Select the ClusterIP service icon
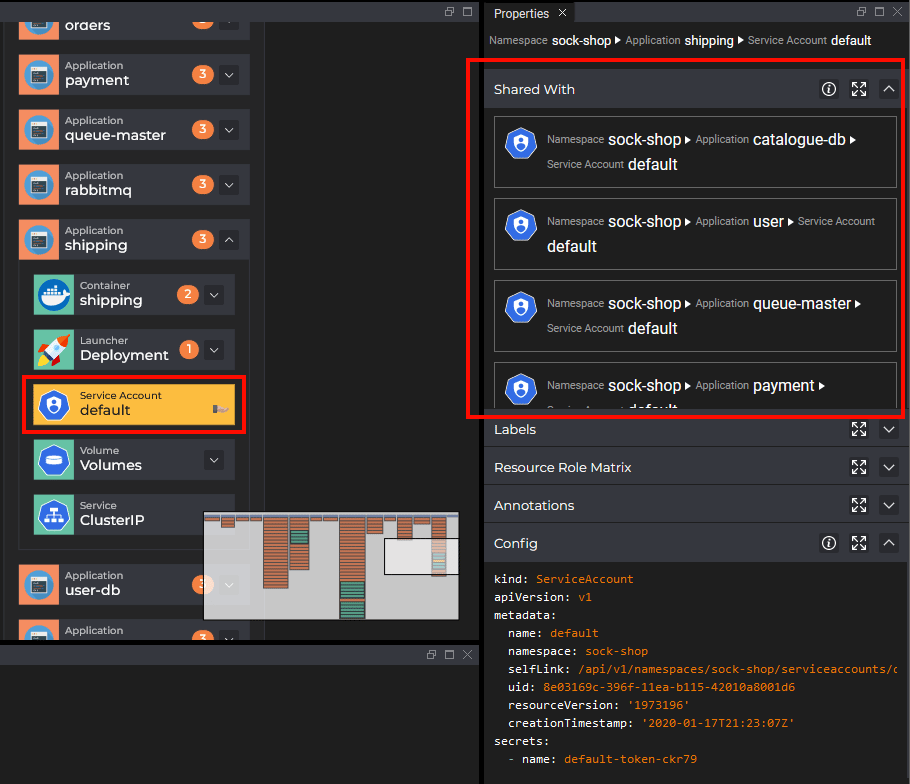The width and height of the screenshot is (910, 784). 54,515
